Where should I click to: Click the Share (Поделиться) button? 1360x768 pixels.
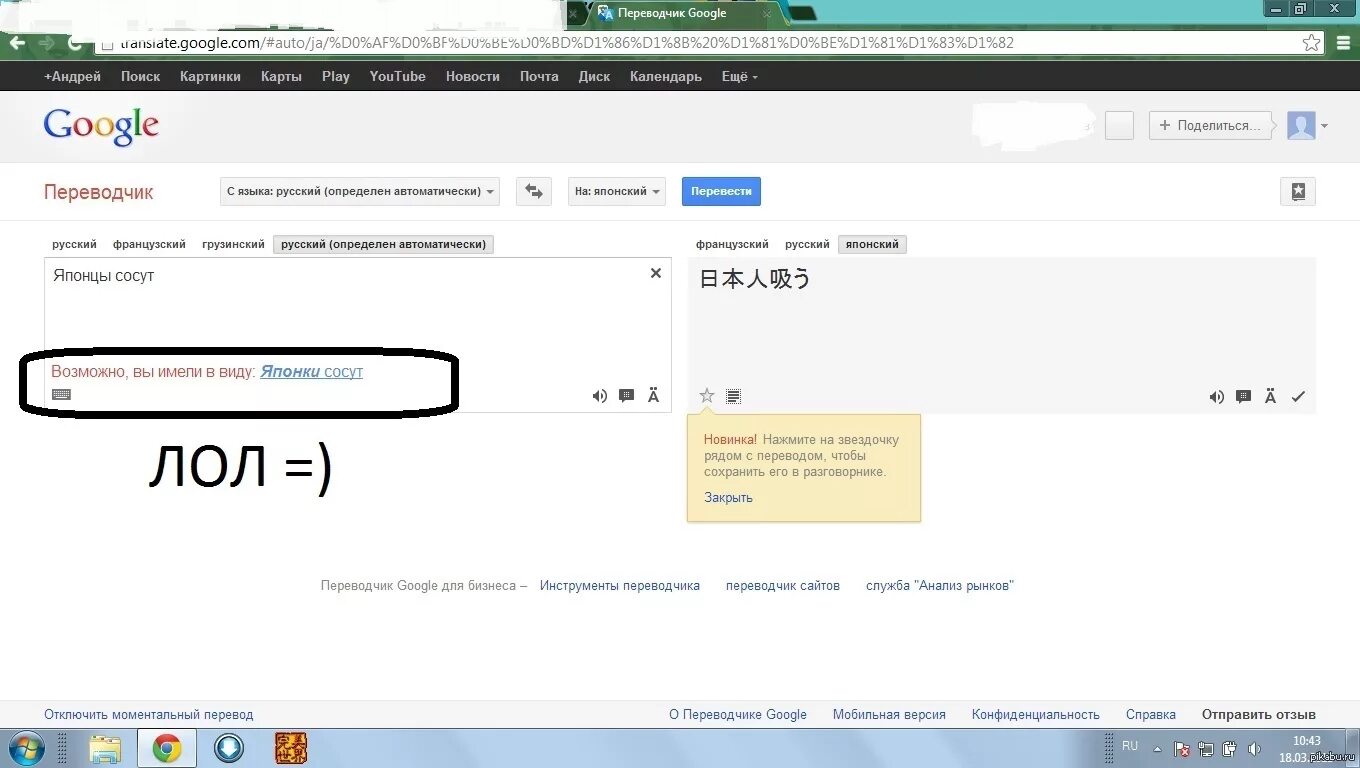(1211, 126)
